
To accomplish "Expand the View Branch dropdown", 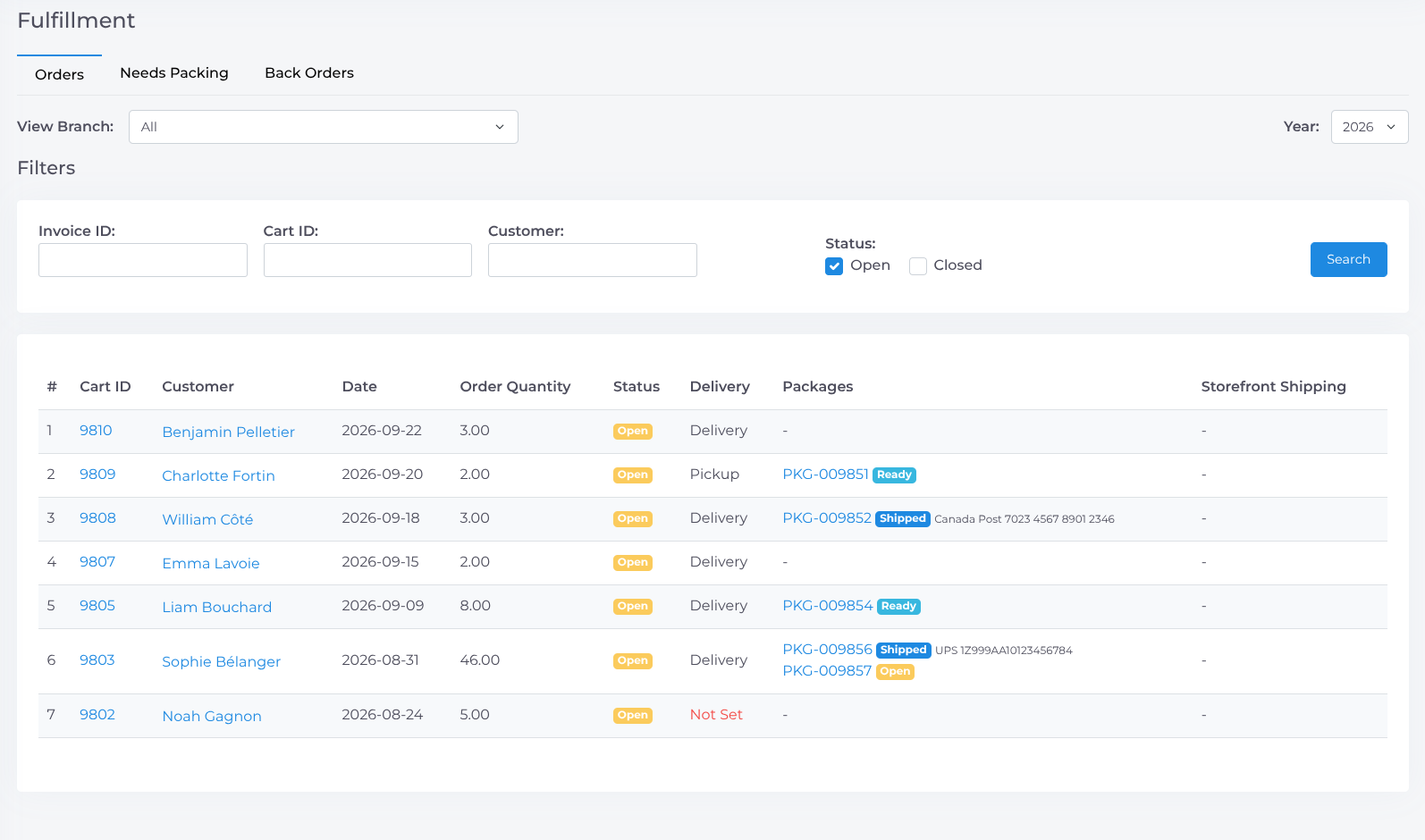I will [x=324, y=127].
